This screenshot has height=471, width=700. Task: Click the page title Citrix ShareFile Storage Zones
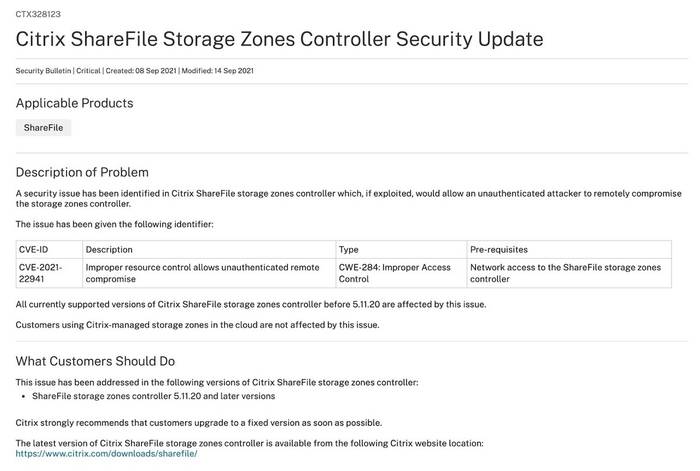coord(279,39)
